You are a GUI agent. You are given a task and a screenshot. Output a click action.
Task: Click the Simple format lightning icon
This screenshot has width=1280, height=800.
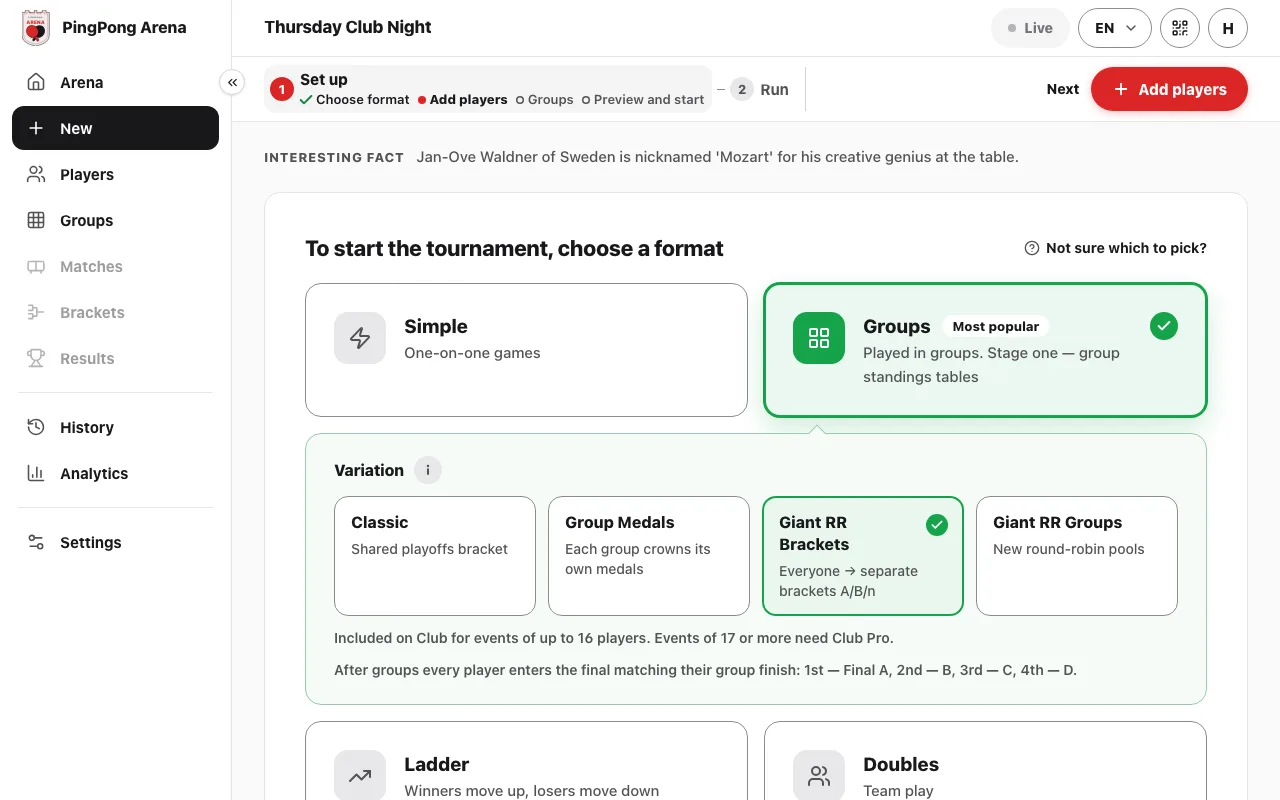[360, 338]
